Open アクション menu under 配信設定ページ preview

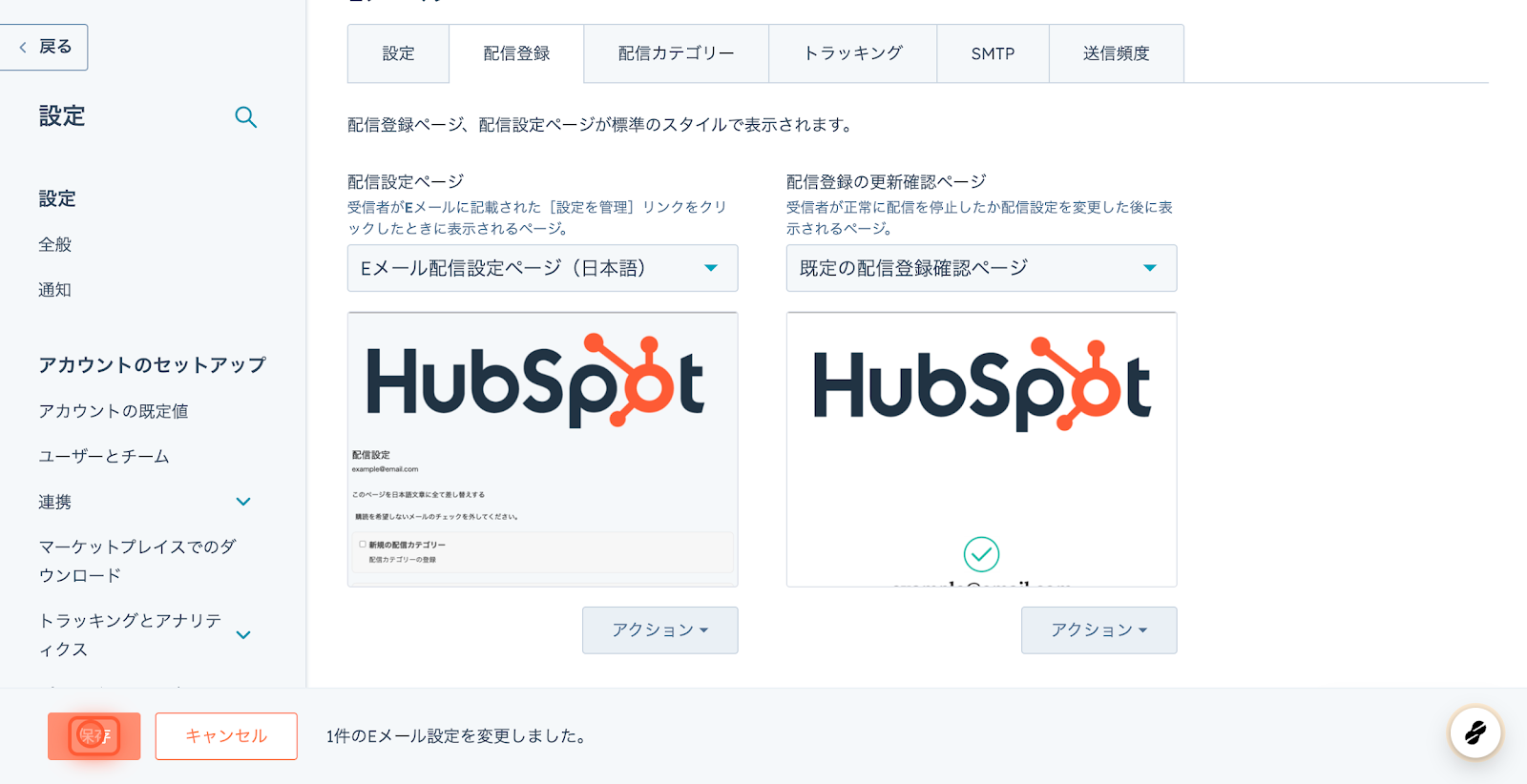pyautogui.click(x=660, y=630)
